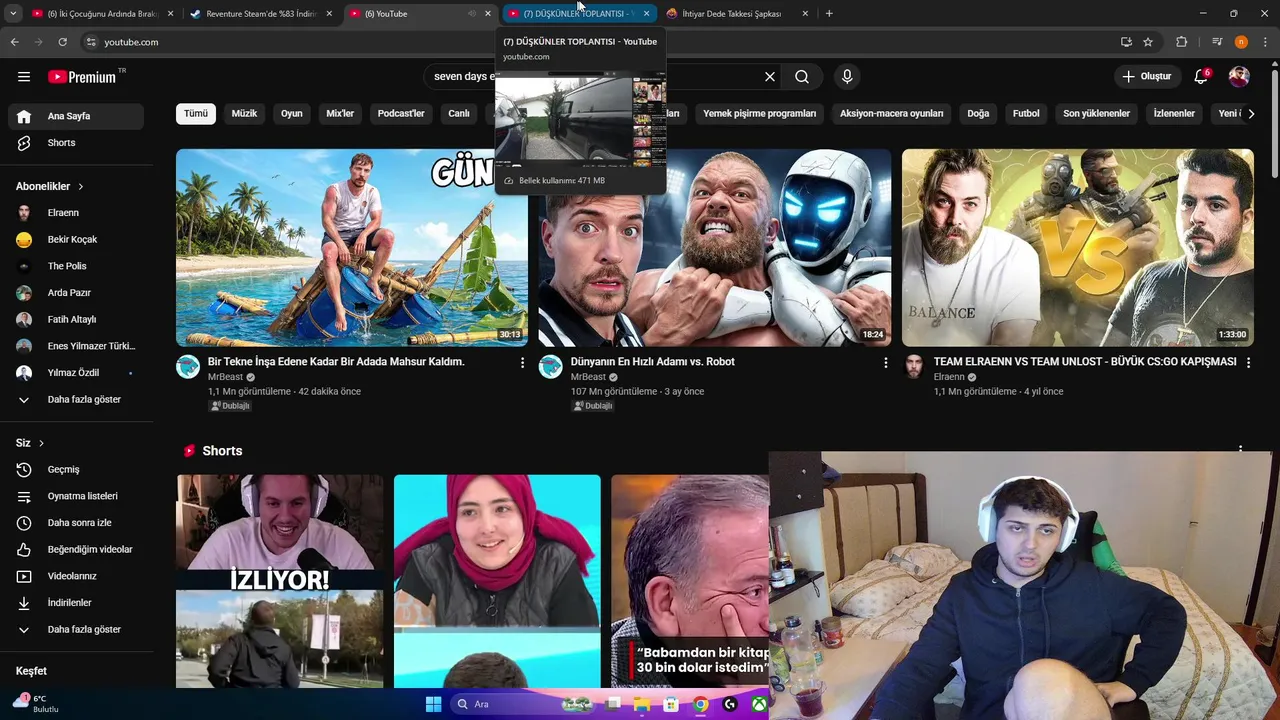Select the Canlı filter chip
The width and height of the screenshot is (1280, 720).
[459, 114]
